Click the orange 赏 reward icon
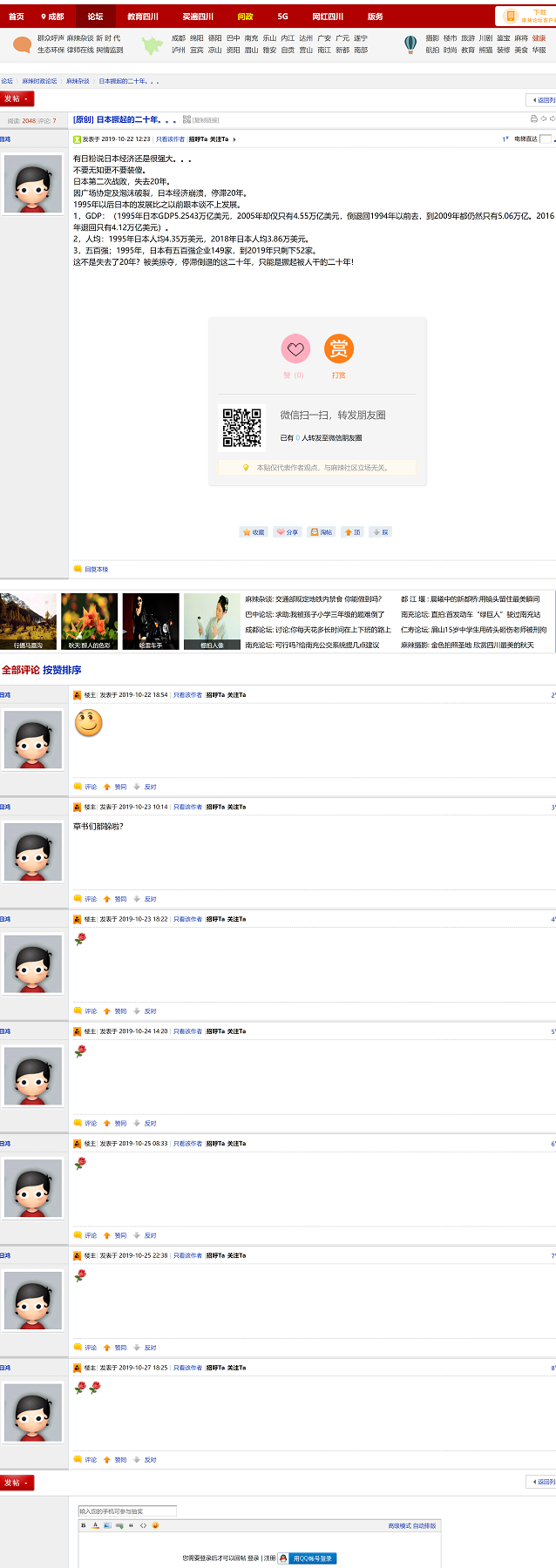Viewport: 556px width, 1568px height. 338,349
